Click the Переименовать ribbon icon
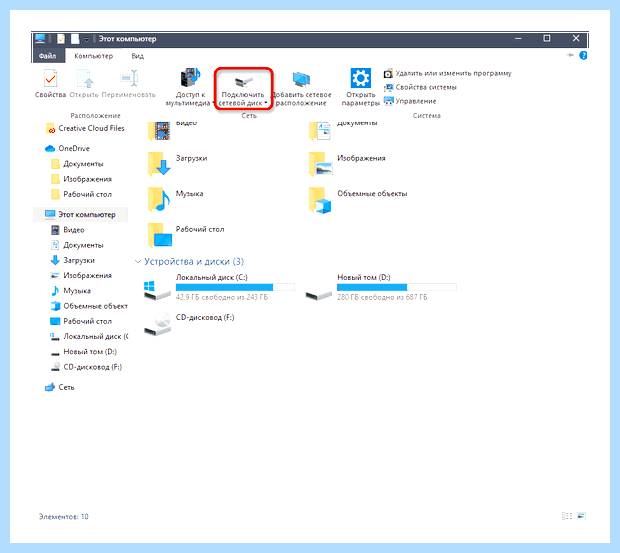 (x=129, y=78)
